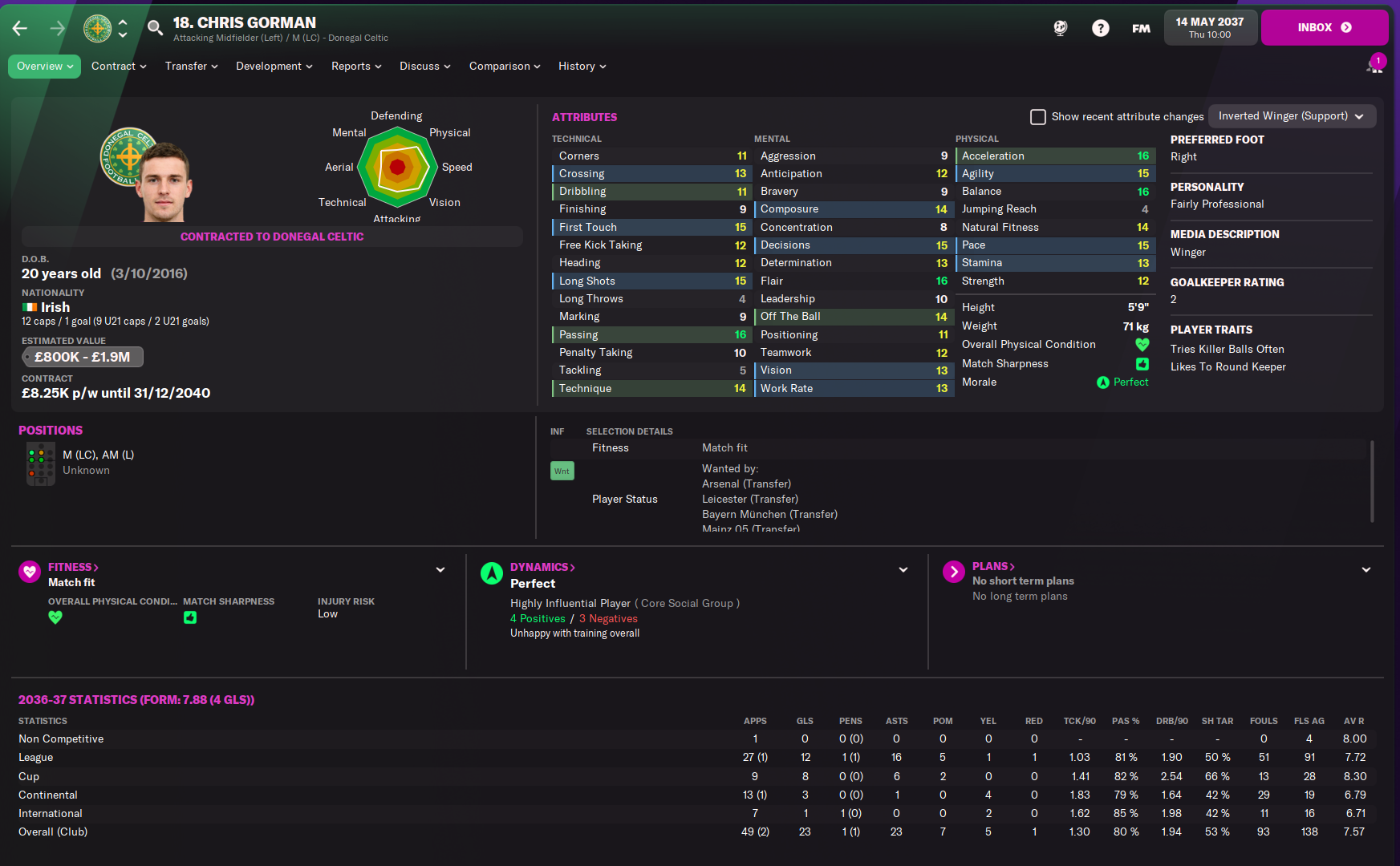Go forward with the right arrow
Screen dimensions: 1400x866
[58, 29]
